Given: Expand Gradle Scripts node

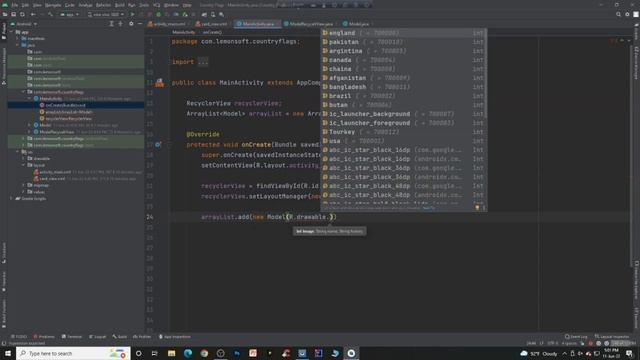Looking at the screenshot, I should (x=11, y=198).
